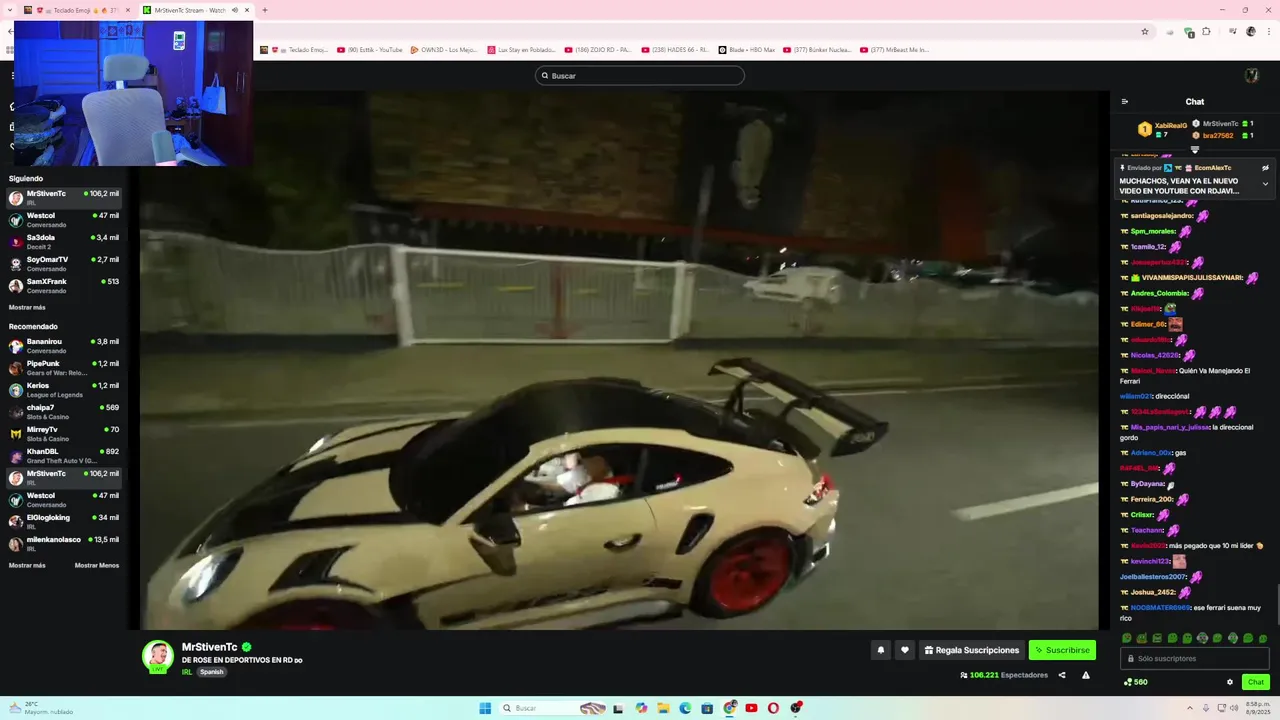Image resolution: width=1280 pixels, height=720 pixels.
Task: Hide the pinned message with crossed-eye icon
Action: [1265, 168]
